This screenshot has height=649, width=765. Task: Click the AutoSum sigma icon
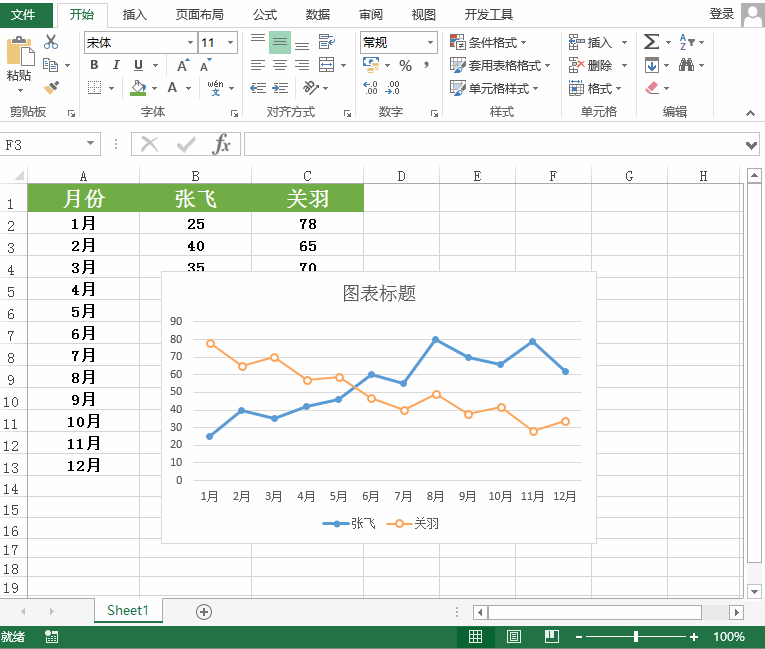pos(651,42)
